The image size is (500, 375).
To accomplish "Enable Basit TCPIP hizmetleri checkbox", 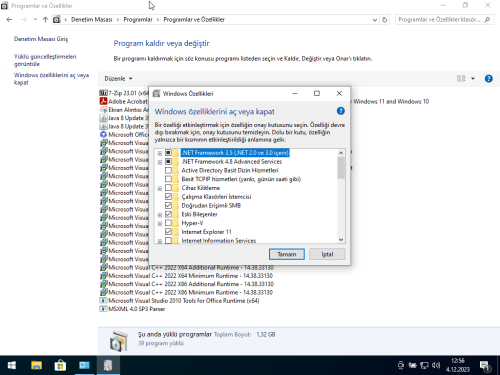I will click(x=168, y=179).
